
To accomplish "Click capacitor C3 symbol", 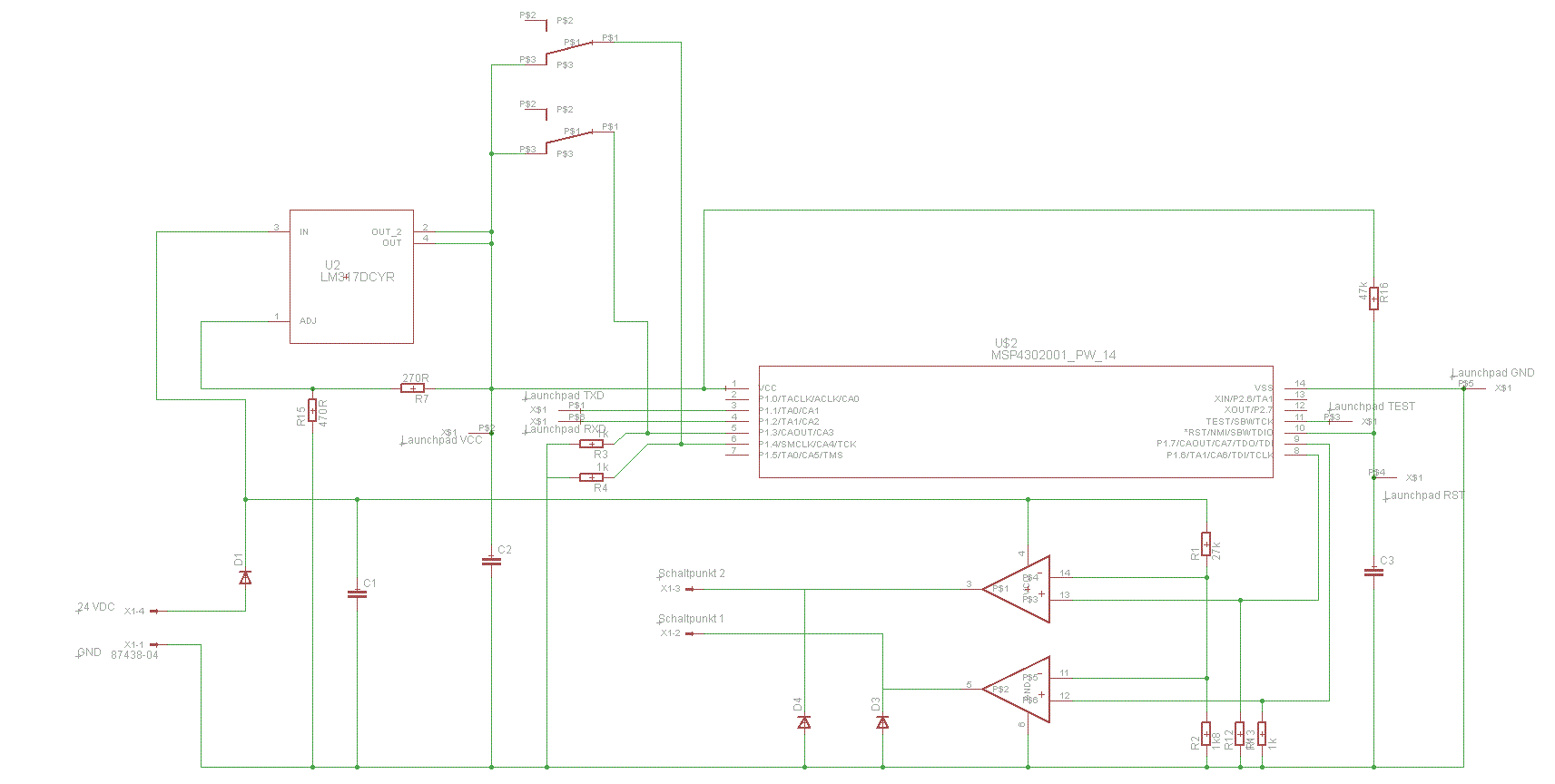I will (1373, 572).
